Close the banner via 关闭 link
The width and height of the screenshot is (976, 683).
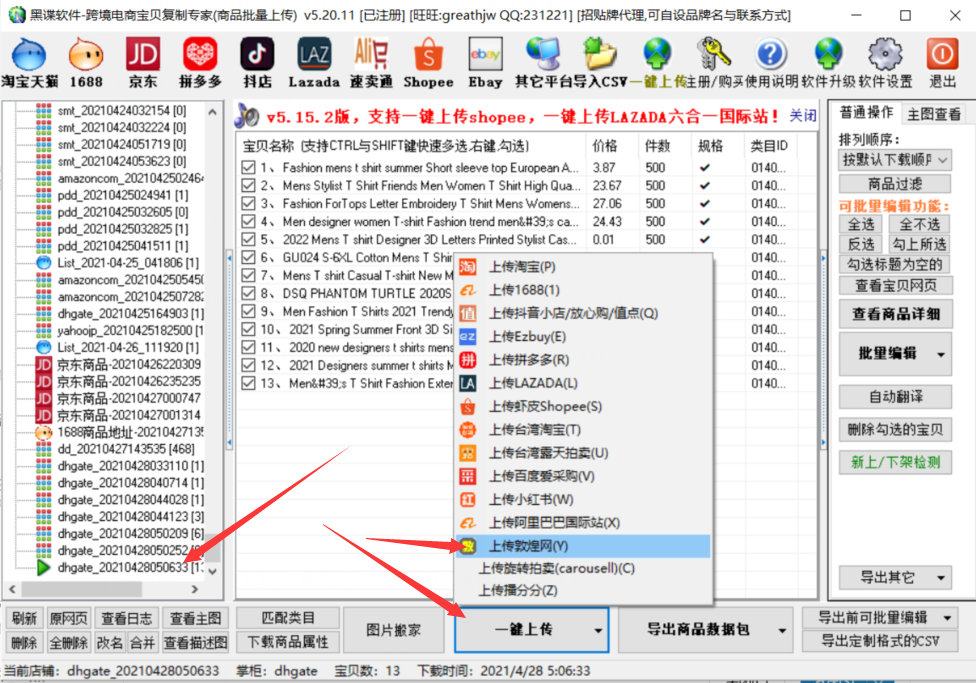[802, 116]
